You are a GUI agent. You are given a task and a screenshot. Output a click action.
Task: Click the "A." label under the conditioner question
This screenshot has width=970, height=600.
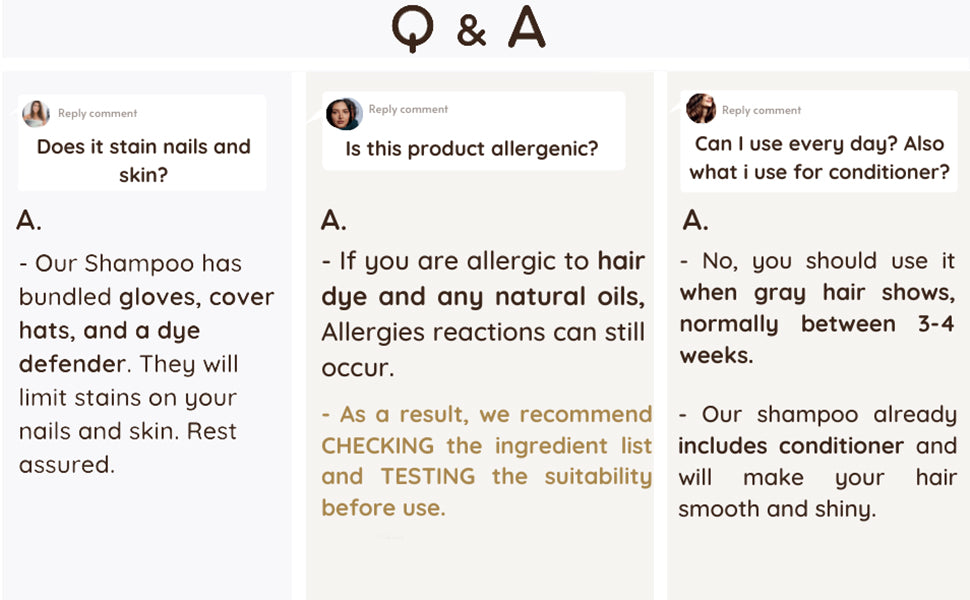pyautogui.click(x=694, y=220)
